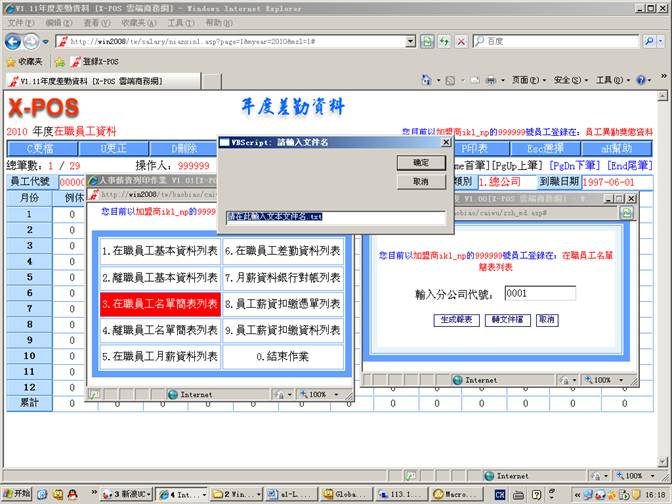Click the IE back navigation arrow
The height and width of the screenshot is (504, 672).
15,41
